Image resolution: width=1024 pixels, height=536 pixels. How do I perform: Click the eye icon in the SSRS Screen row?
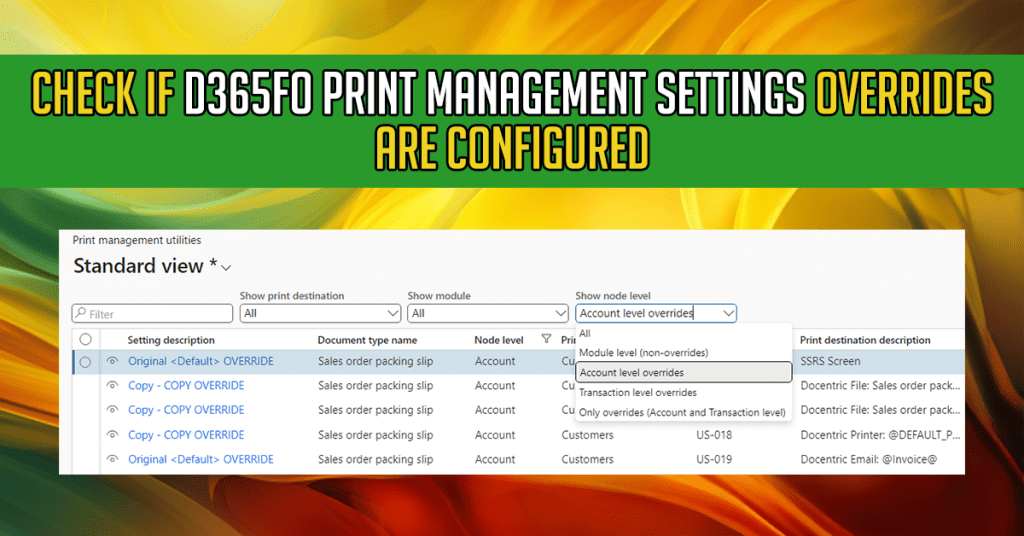point(112,361)
